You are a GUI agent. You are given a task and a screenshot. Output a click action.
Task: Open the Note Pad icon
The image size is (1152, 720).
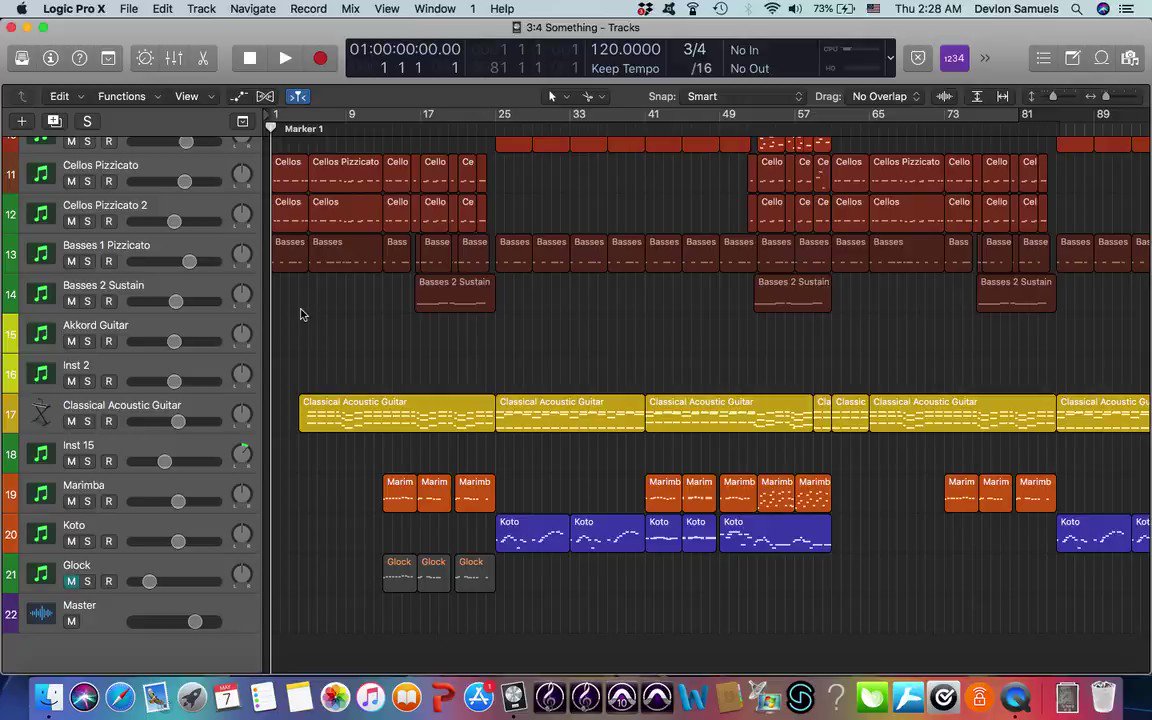coord(1072,58)
